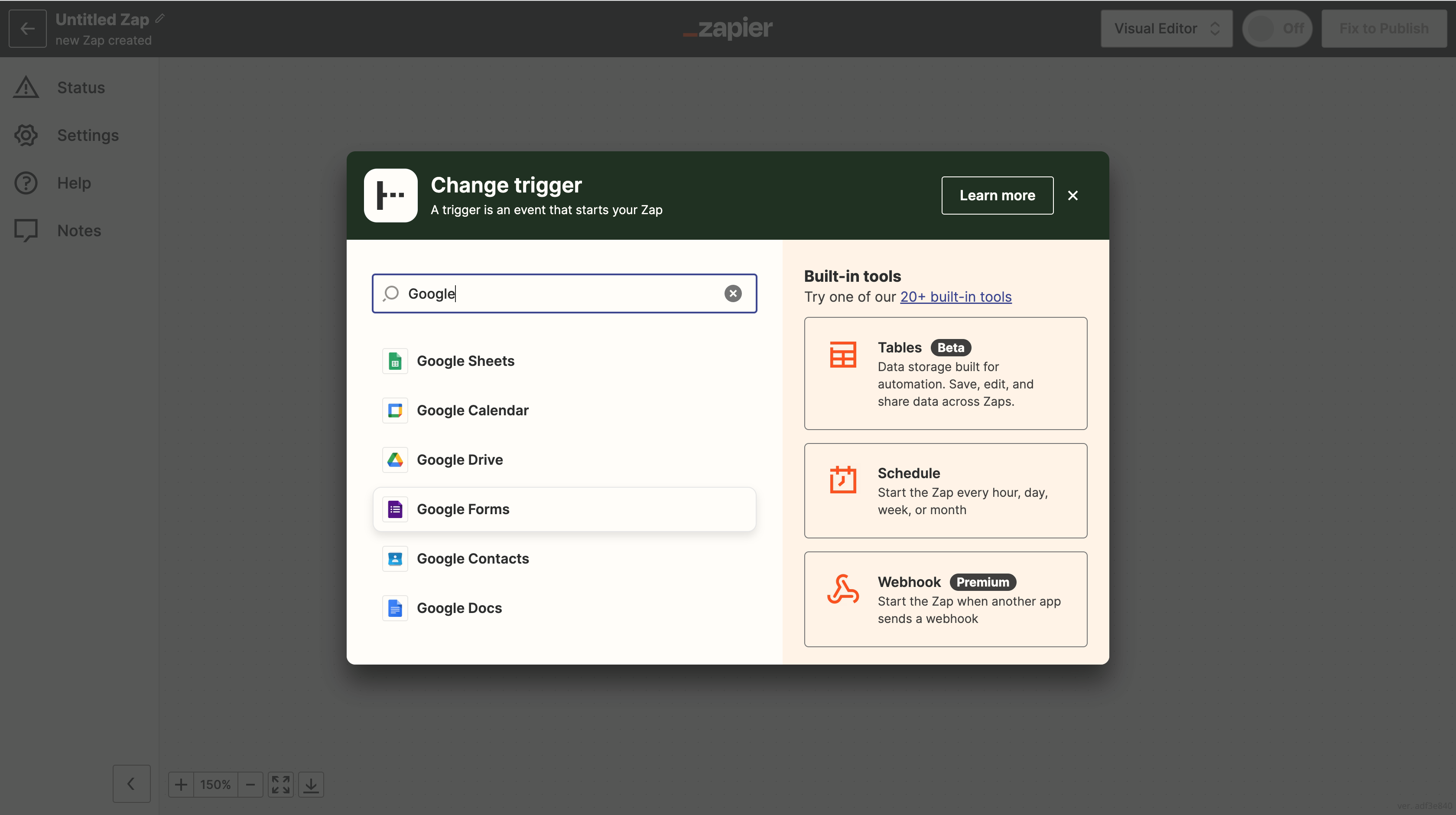1456x815 pixels.
Task: Click the Fix to Publish button
Action: tap(1384, 28)
